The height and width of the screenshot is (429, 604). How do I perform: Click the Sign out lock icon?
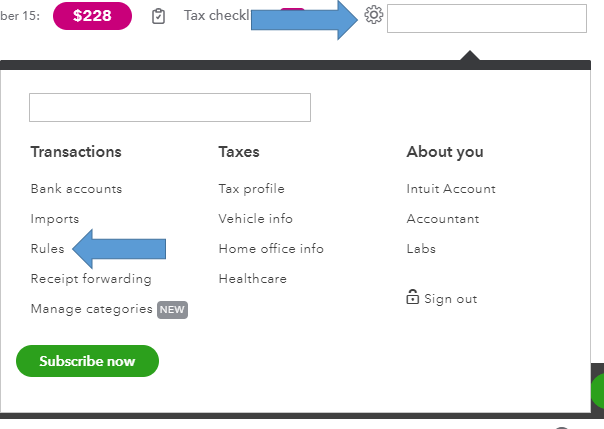(412, 297)
